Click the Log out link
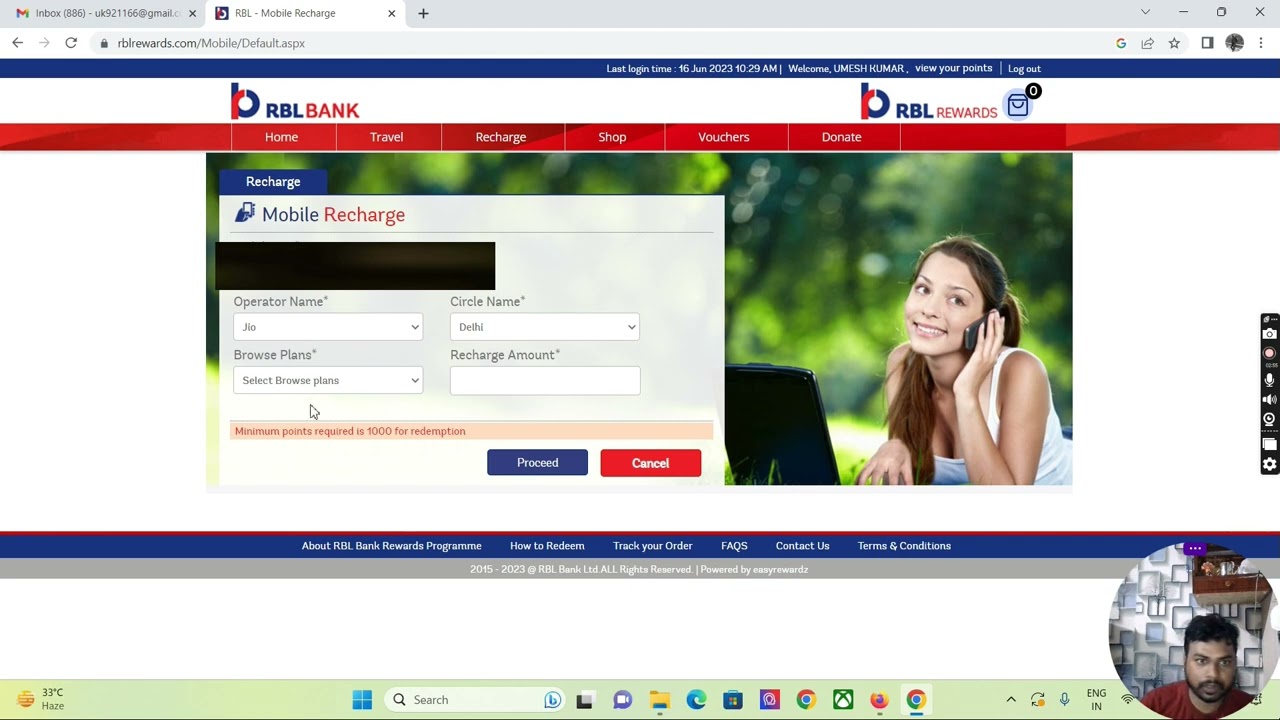The image size is (1280, 720). coord(1024,69)
